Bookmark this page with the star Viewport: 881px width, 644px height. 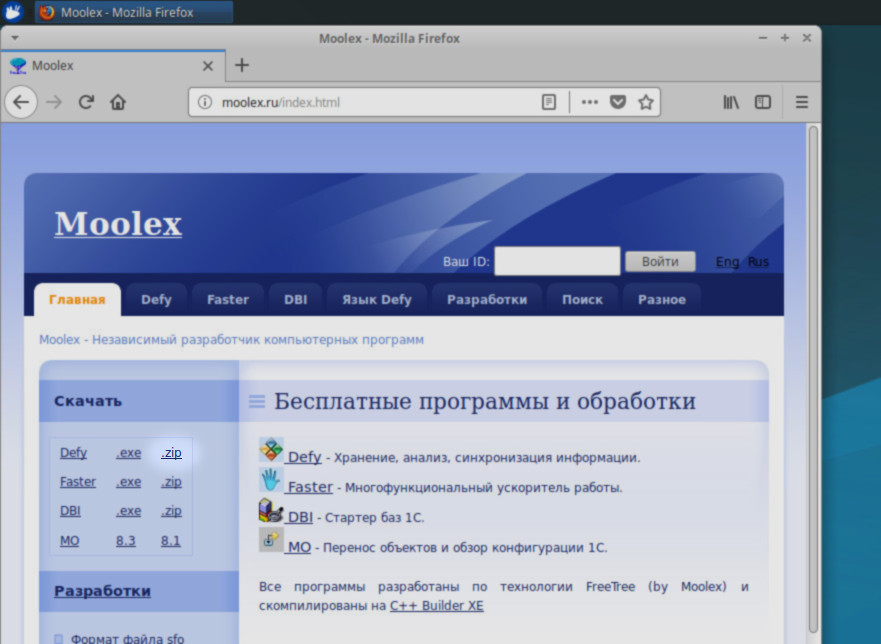(646, 102)
